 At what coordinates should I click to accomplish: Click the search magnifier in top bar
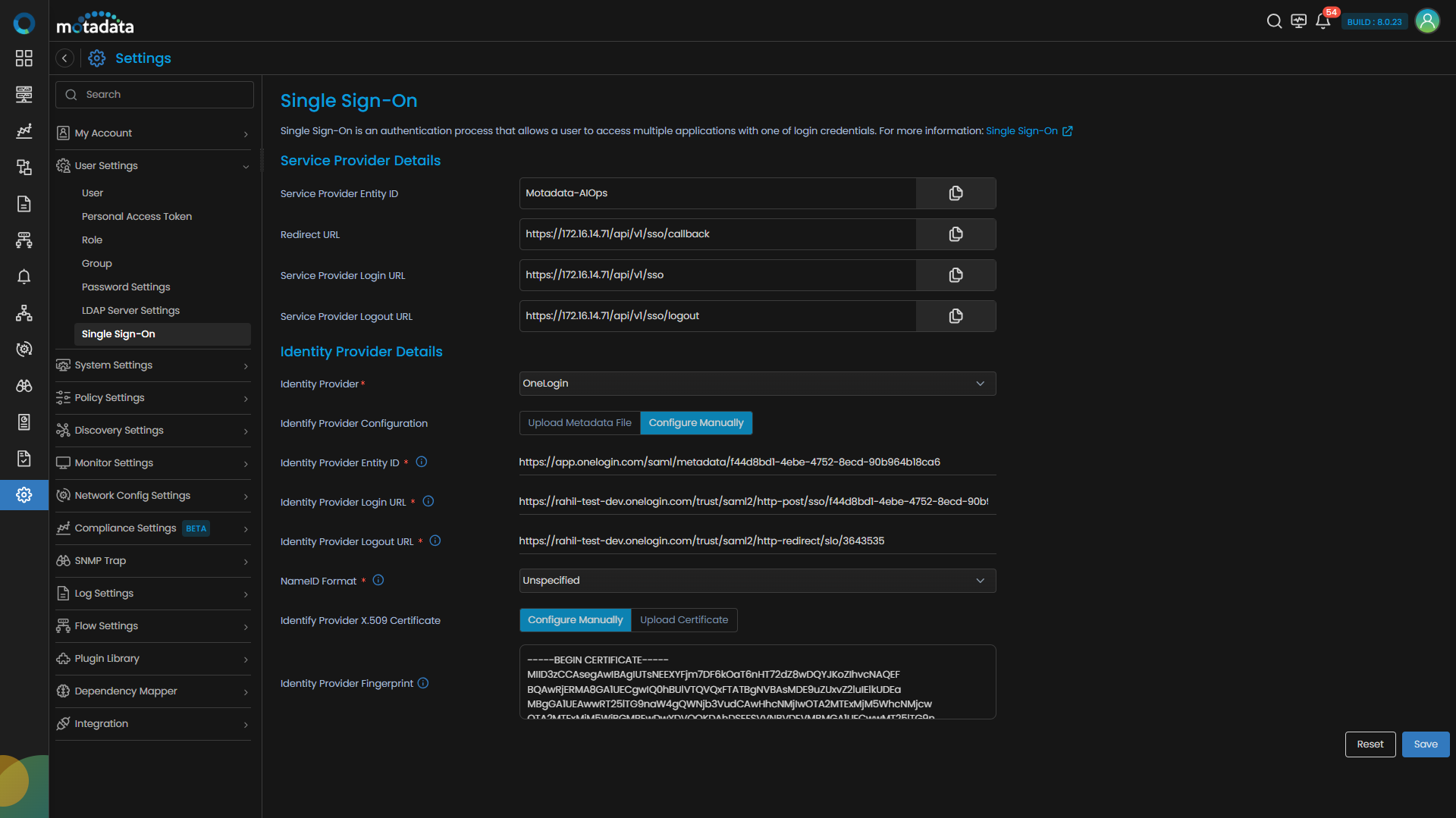1274,21
